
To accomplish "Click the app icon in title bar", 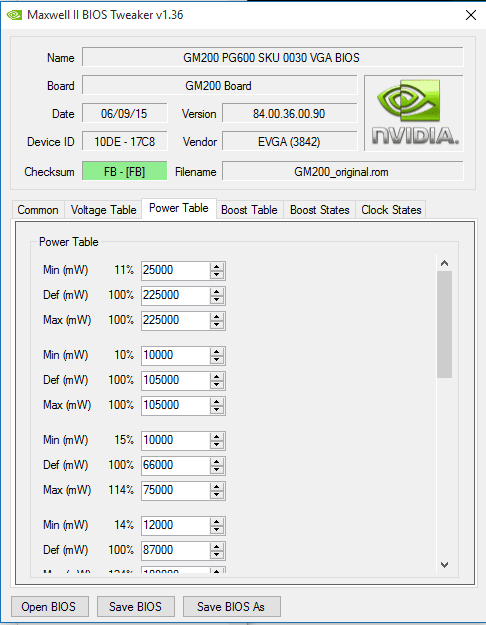I will (x=14, y=15).
